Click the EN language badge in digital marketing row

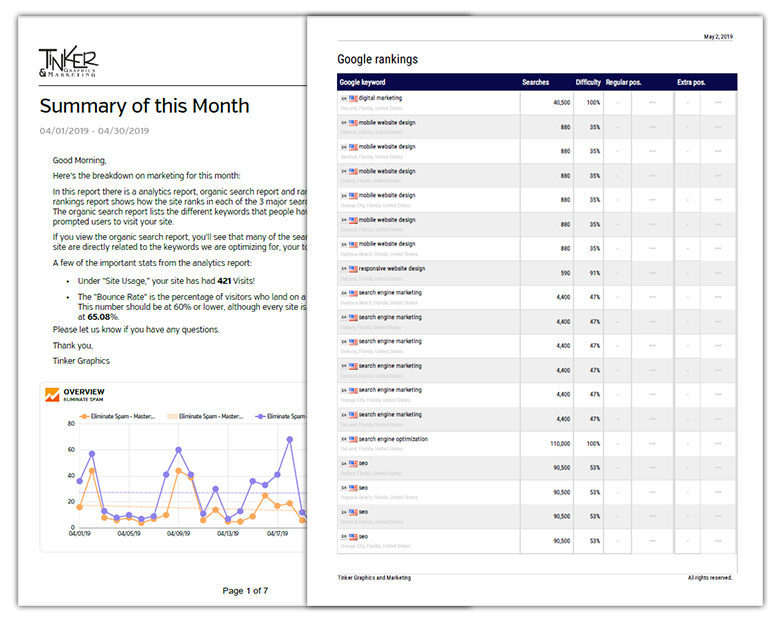pos(344,98)
